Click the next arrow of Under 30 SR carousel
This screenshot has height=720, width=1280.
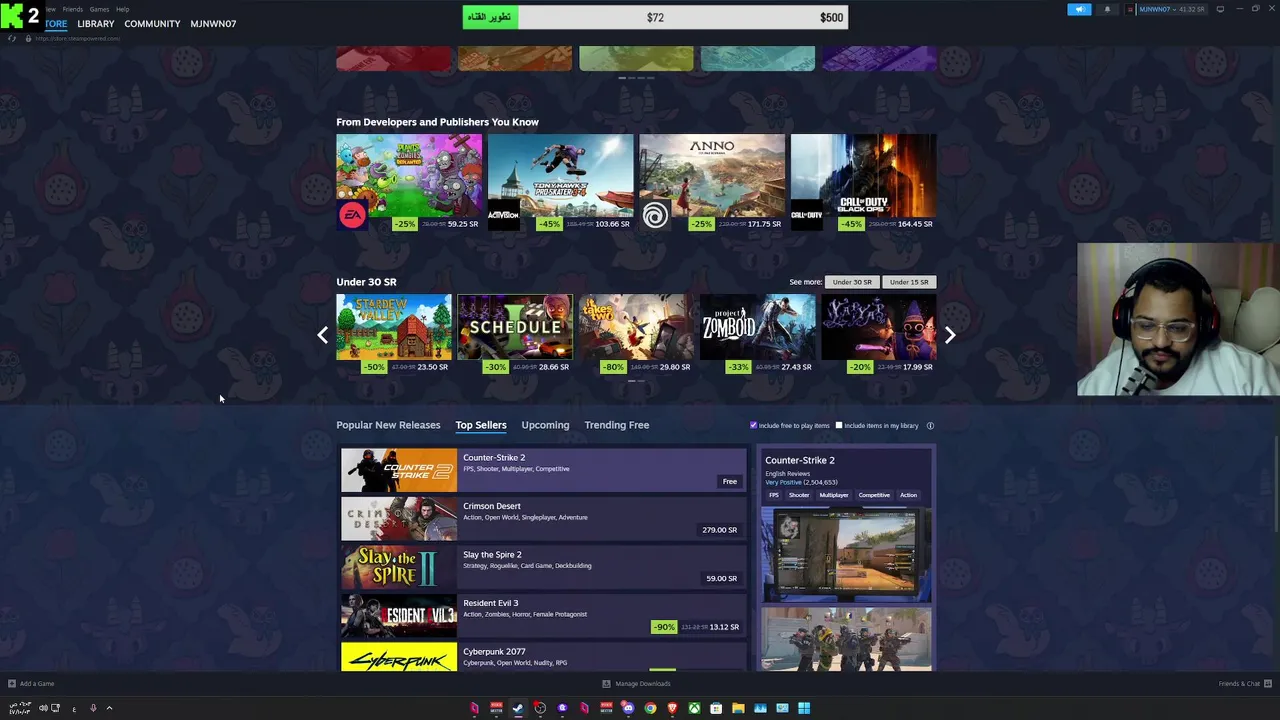point(950,336)
